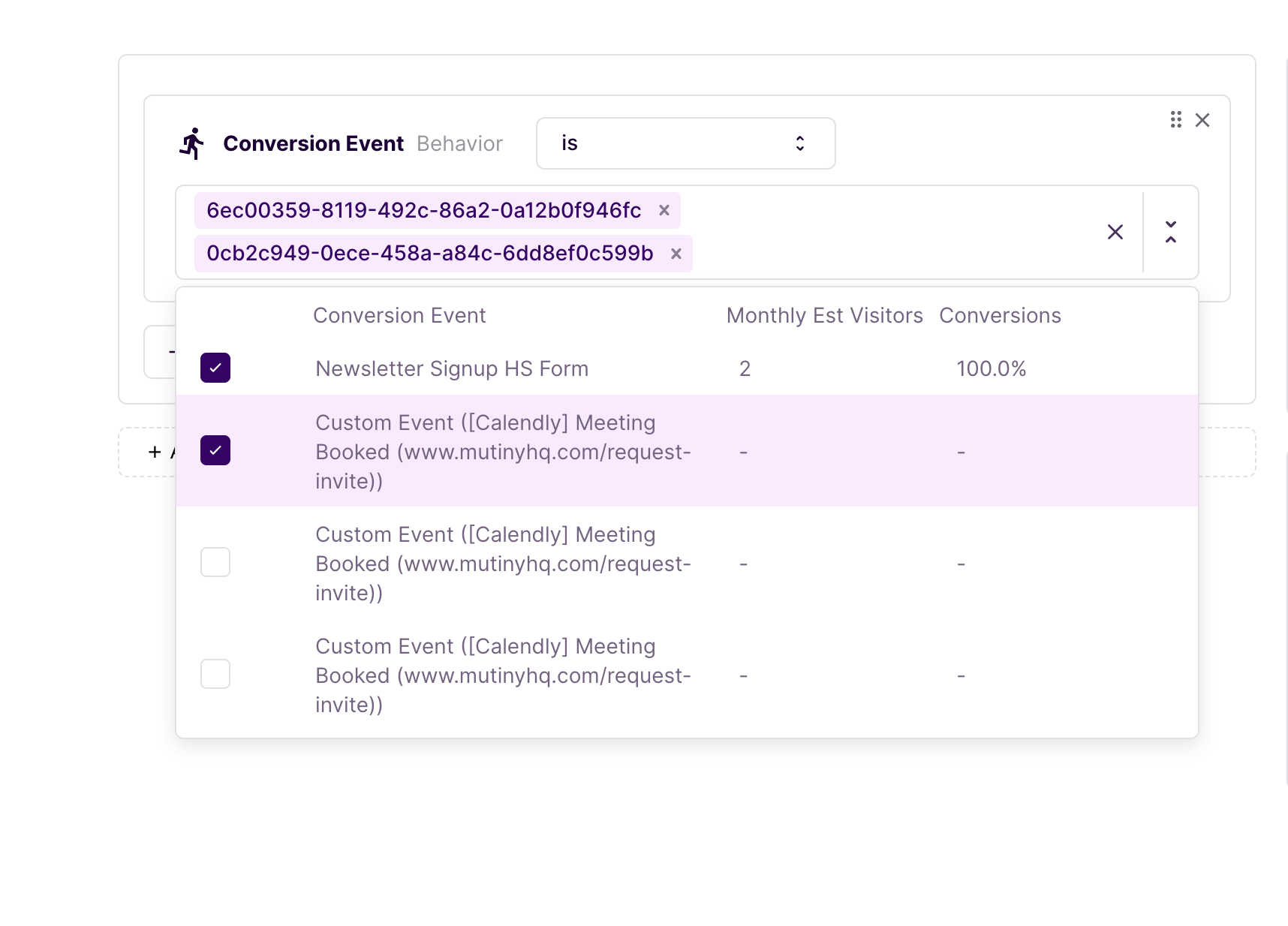The width and height of the screenshot is (1288, 926).
Task: Remove the Conversion Event condition with X
Action: [1202, 120]
